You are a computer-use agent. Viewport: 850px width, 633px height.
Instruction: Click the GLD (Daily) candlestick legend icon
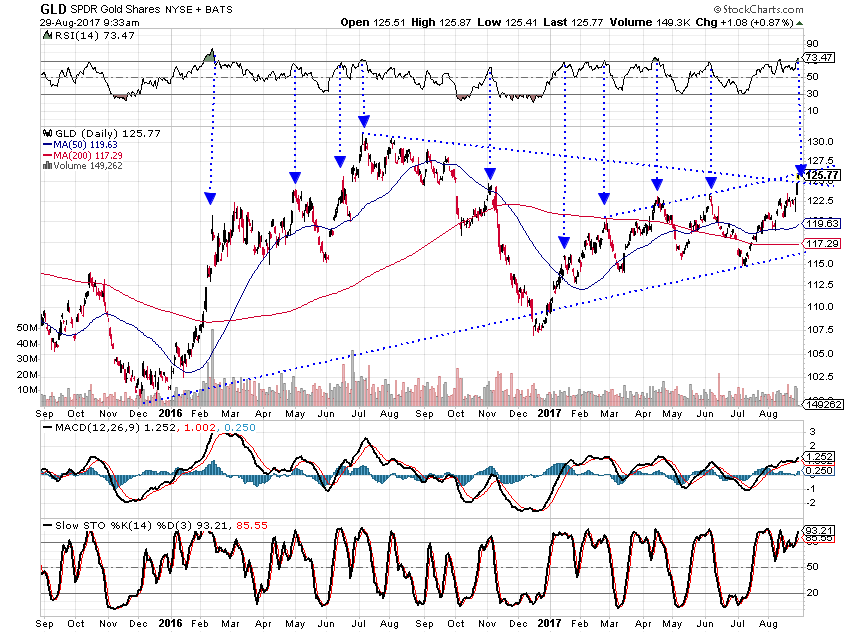pos(45,133)
